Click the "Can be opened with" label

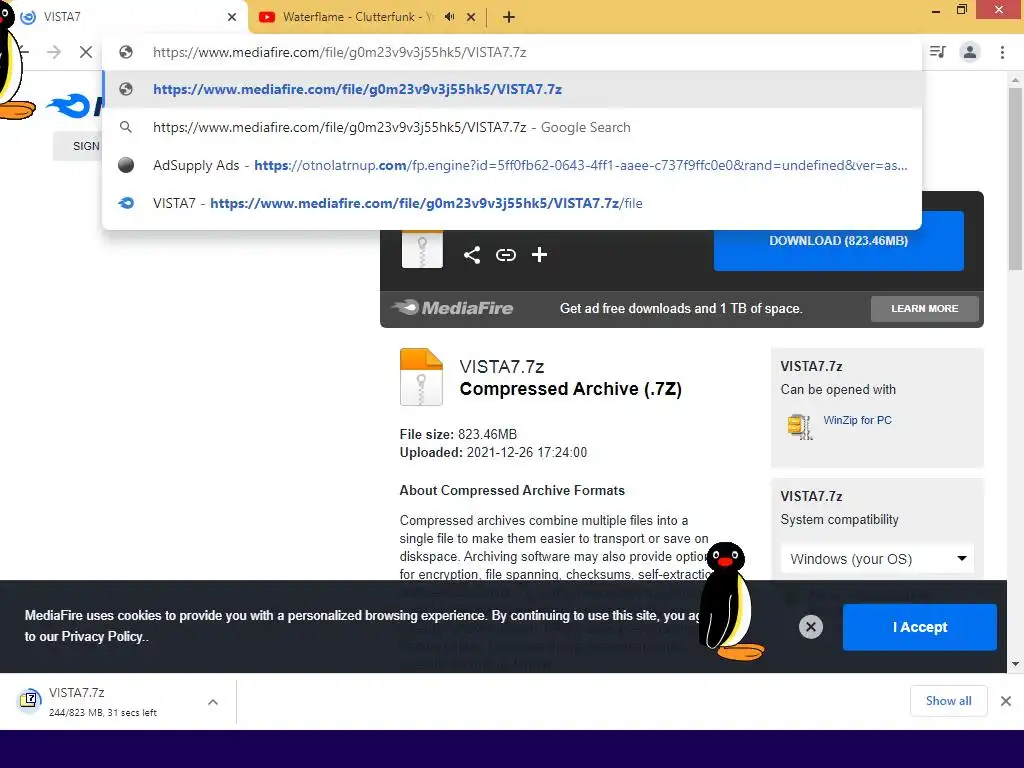tap(838, 390)
